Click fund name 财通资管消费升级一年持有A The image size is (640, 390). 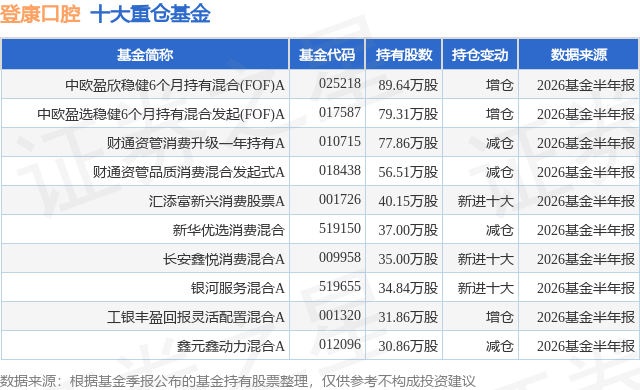(196, 143)
